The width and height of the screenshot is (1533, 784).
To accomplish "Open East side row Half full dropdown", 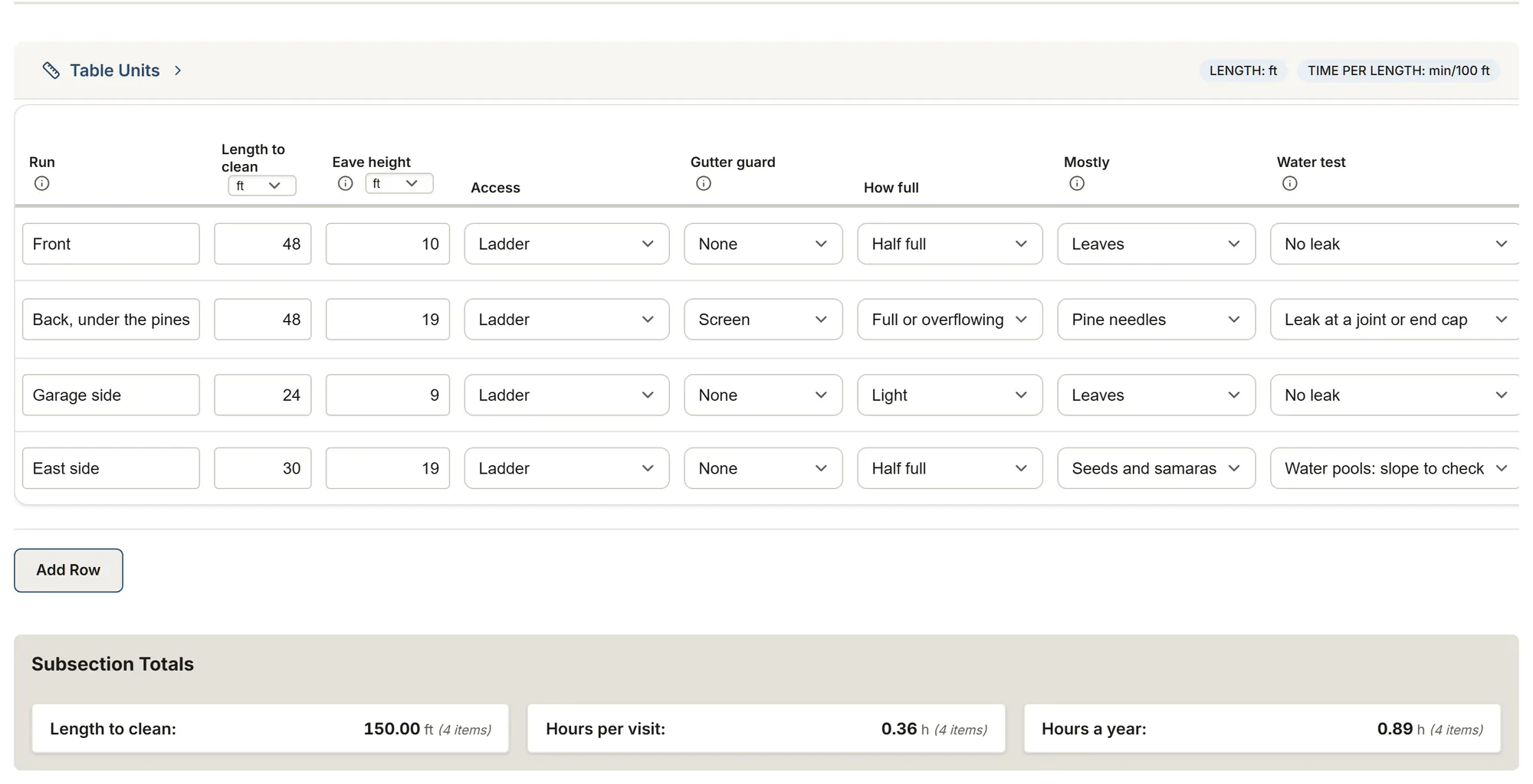I will click(x=950, y=468).
